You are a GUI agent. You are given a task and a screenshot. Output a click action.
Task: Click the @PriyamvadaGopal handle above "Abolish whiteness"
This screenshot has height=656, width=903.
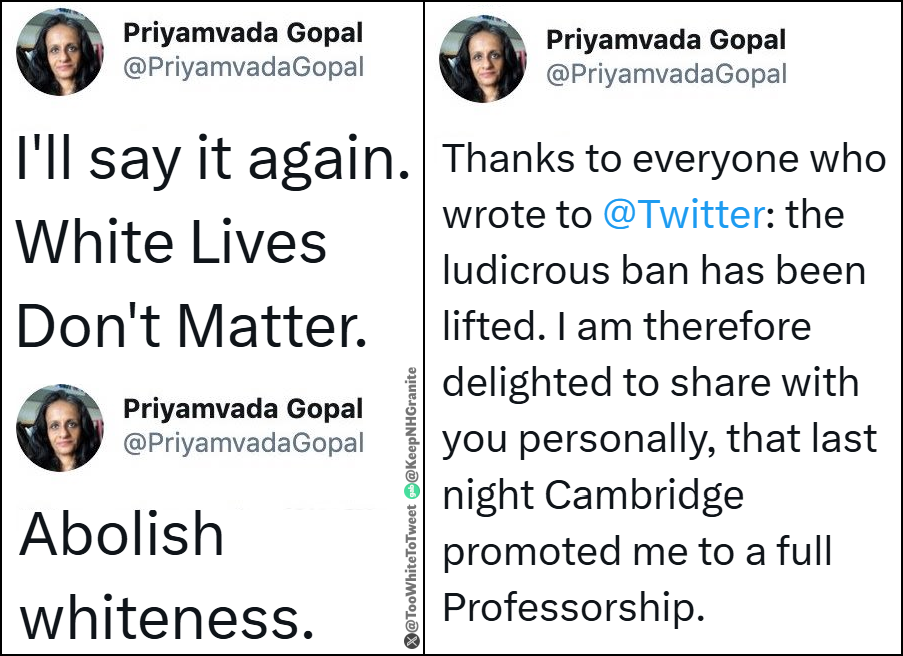244,443
